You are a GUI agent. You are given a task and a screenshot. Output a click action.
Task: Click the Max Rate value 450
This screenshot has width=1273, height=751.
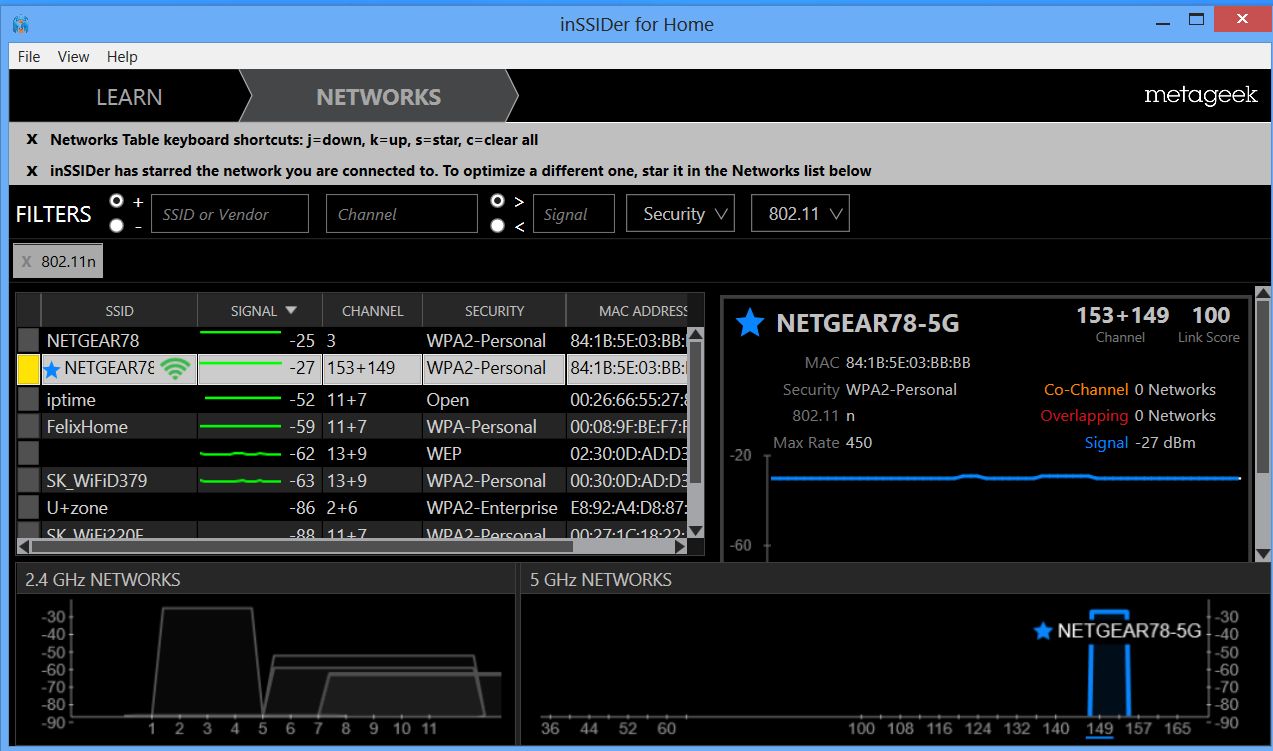(859, 442)
